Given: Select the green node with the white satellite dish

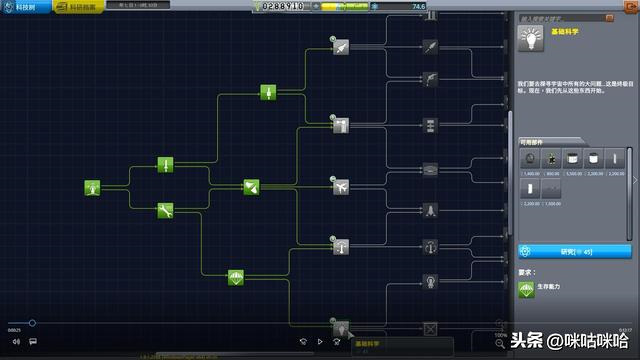Looking at the screenshot, I should 251,187.
